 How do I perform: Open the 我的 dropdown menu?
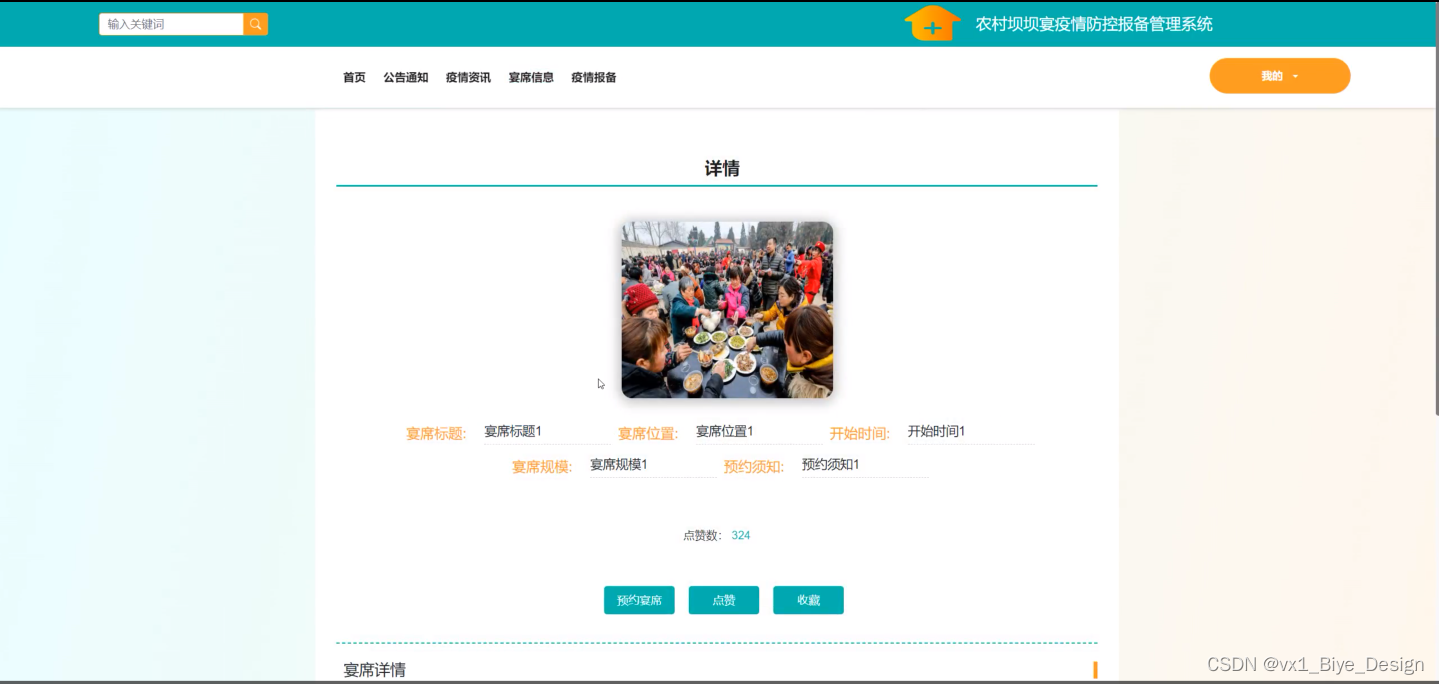tap(1279, 76)
